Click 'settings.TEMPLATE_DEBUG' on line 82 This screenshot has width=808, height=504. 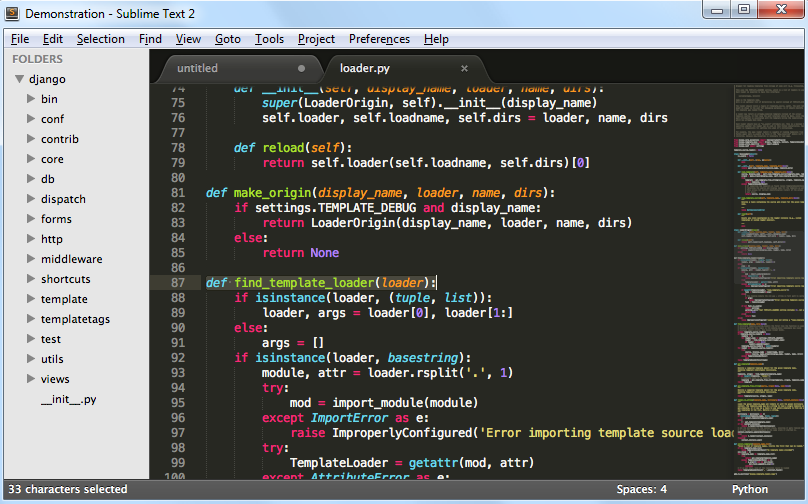coord(335,207)
